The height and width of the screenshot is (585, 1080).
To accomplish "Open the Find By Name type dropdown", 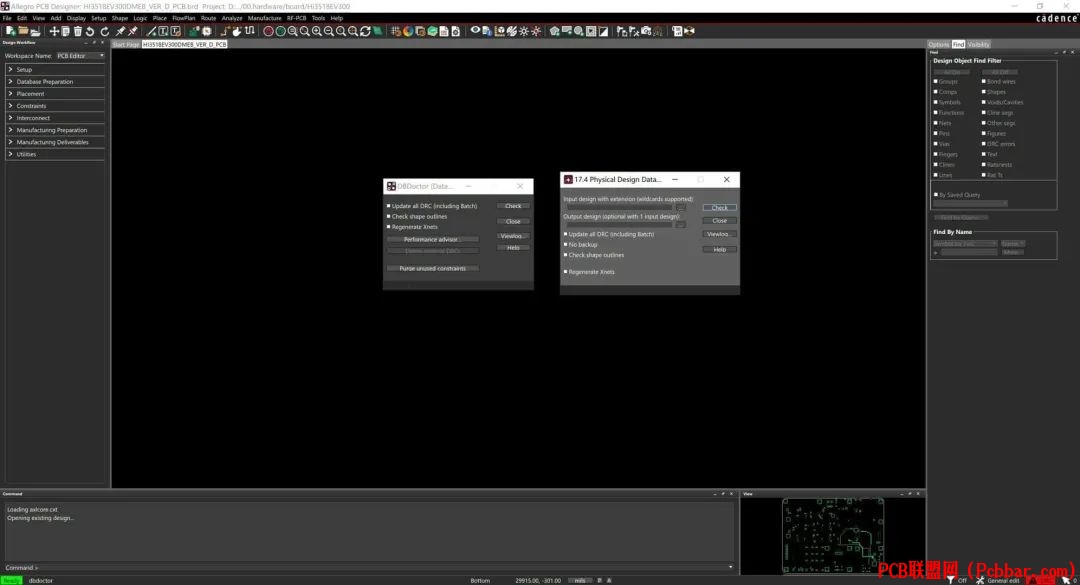I will click(964, 244).
